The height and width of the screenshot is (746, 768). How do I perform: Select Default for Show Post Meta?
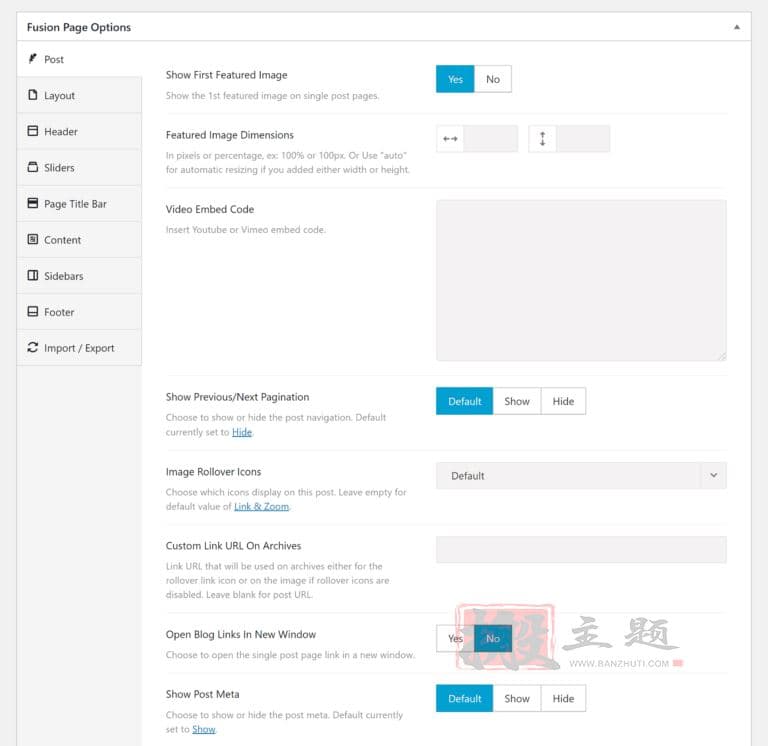point(464,698)
